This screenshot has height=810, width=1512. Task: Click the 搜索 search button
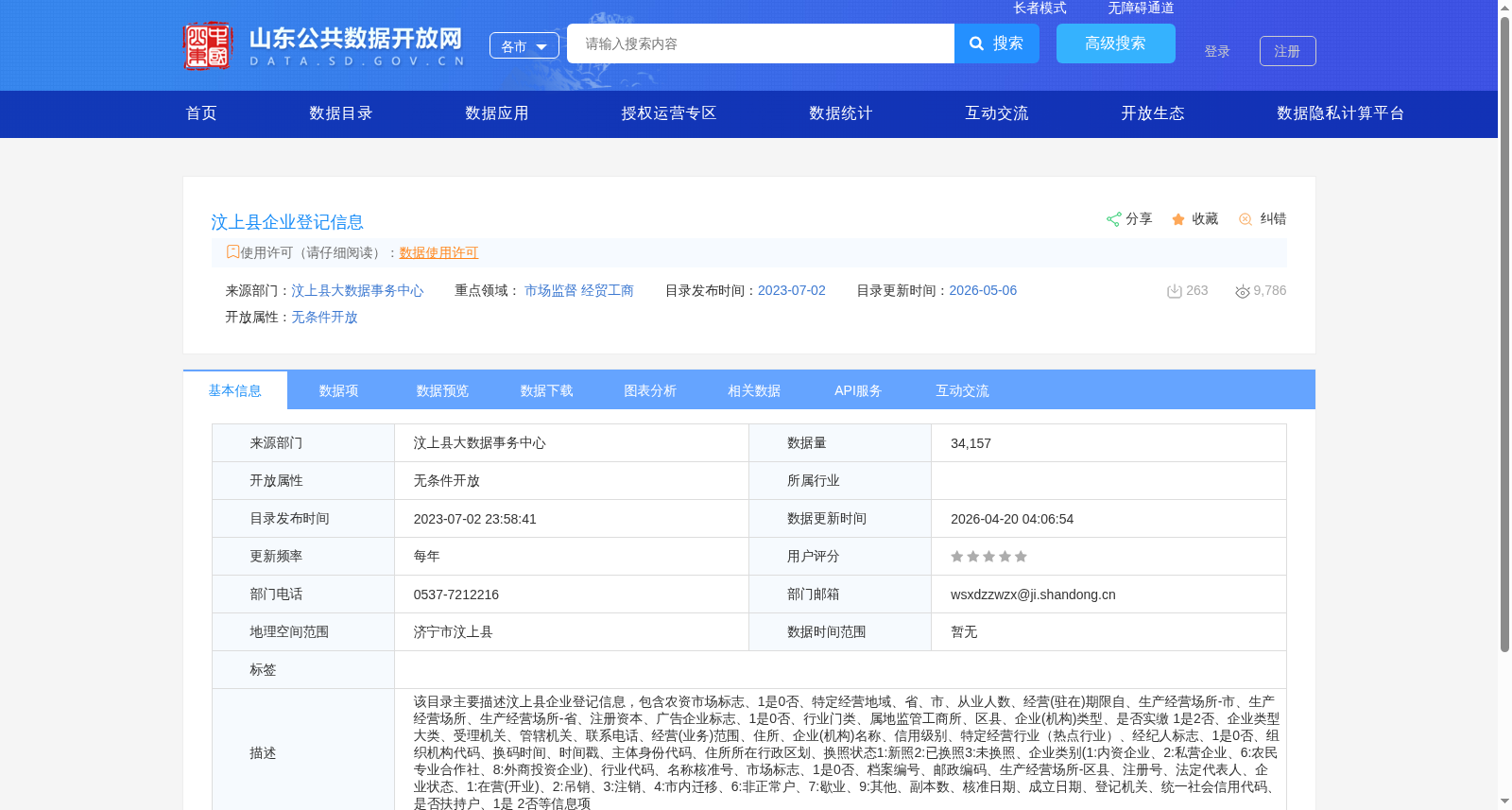pos(997,43)
